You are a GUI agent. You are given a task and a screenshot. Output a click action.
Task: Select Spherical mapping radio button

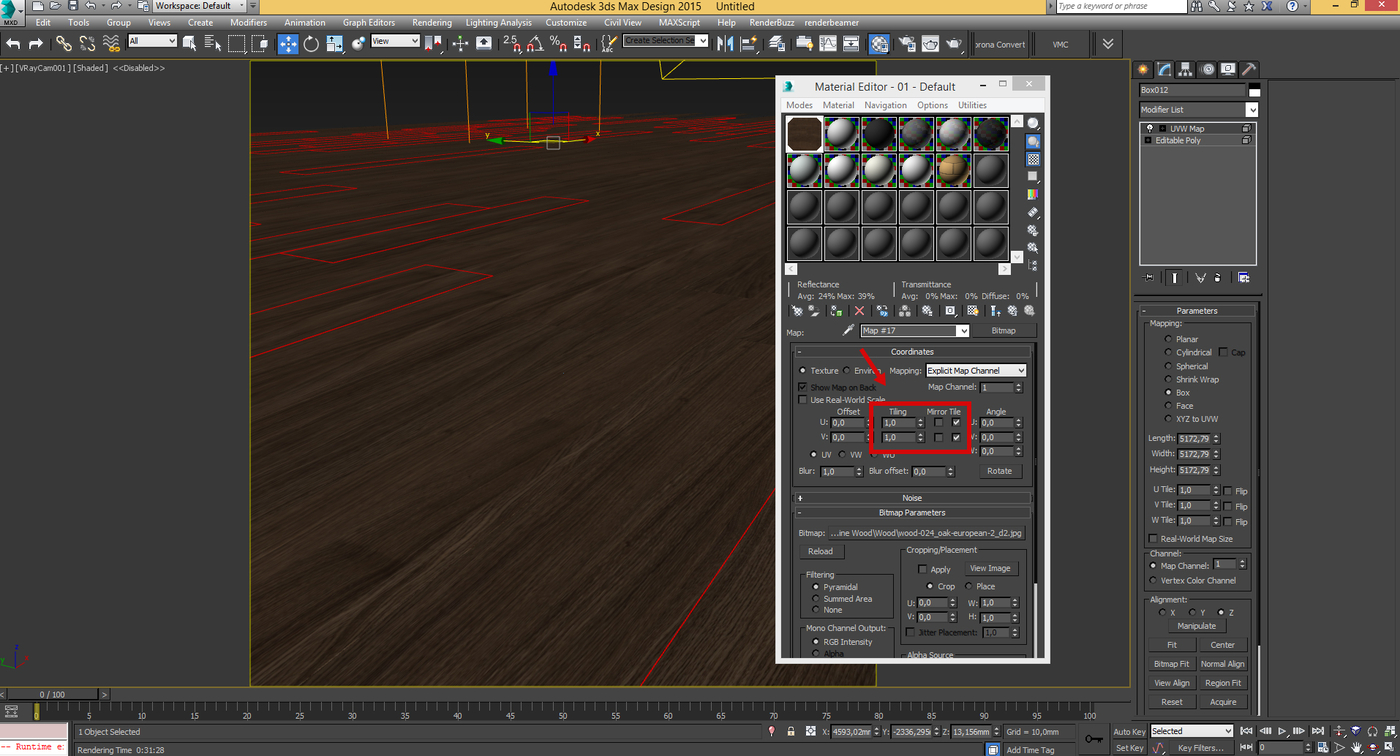click(x=1168, y=366)
